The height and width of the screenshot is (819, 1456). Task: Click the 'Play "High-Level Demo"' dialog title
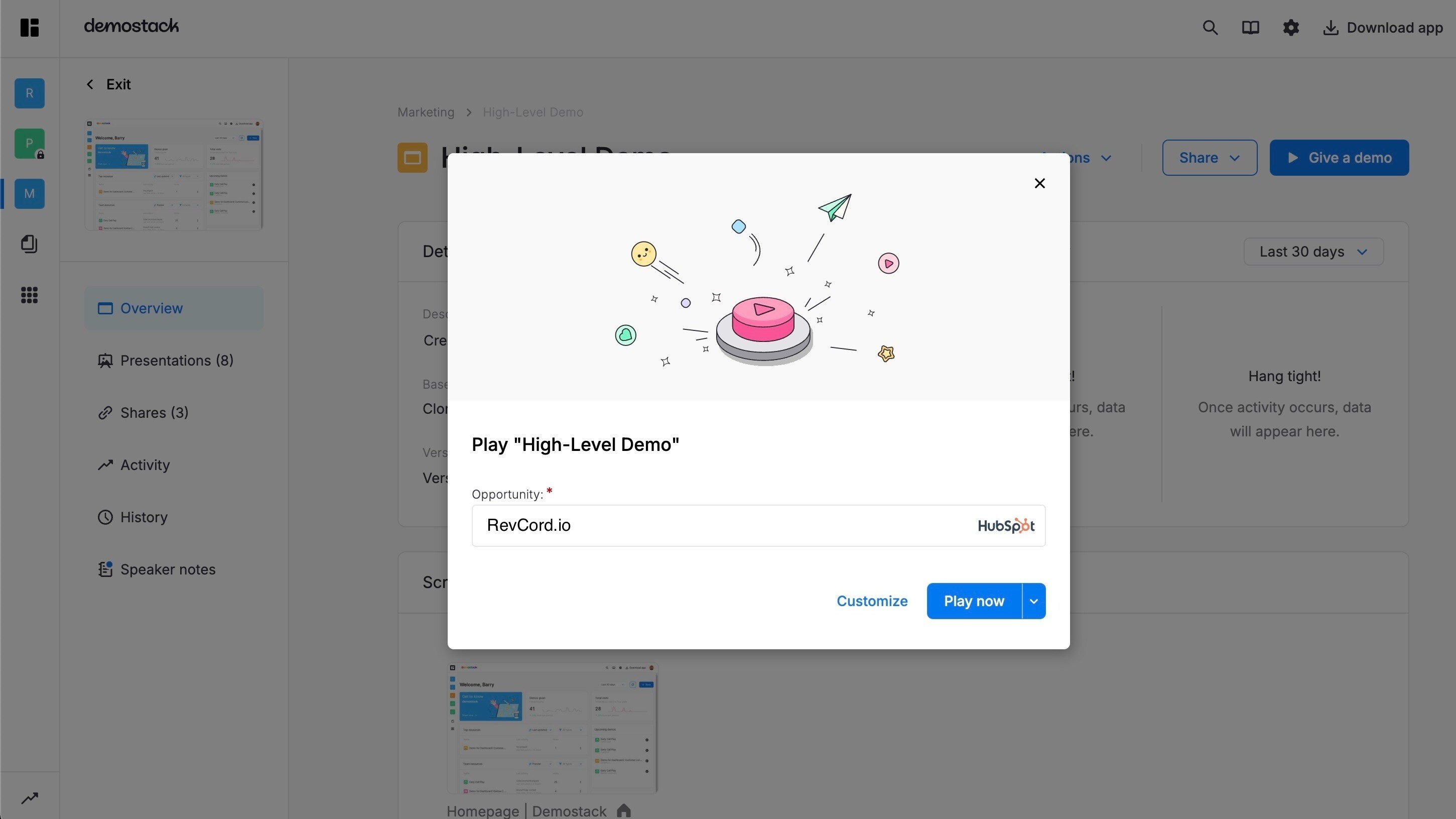click(575, 444)
